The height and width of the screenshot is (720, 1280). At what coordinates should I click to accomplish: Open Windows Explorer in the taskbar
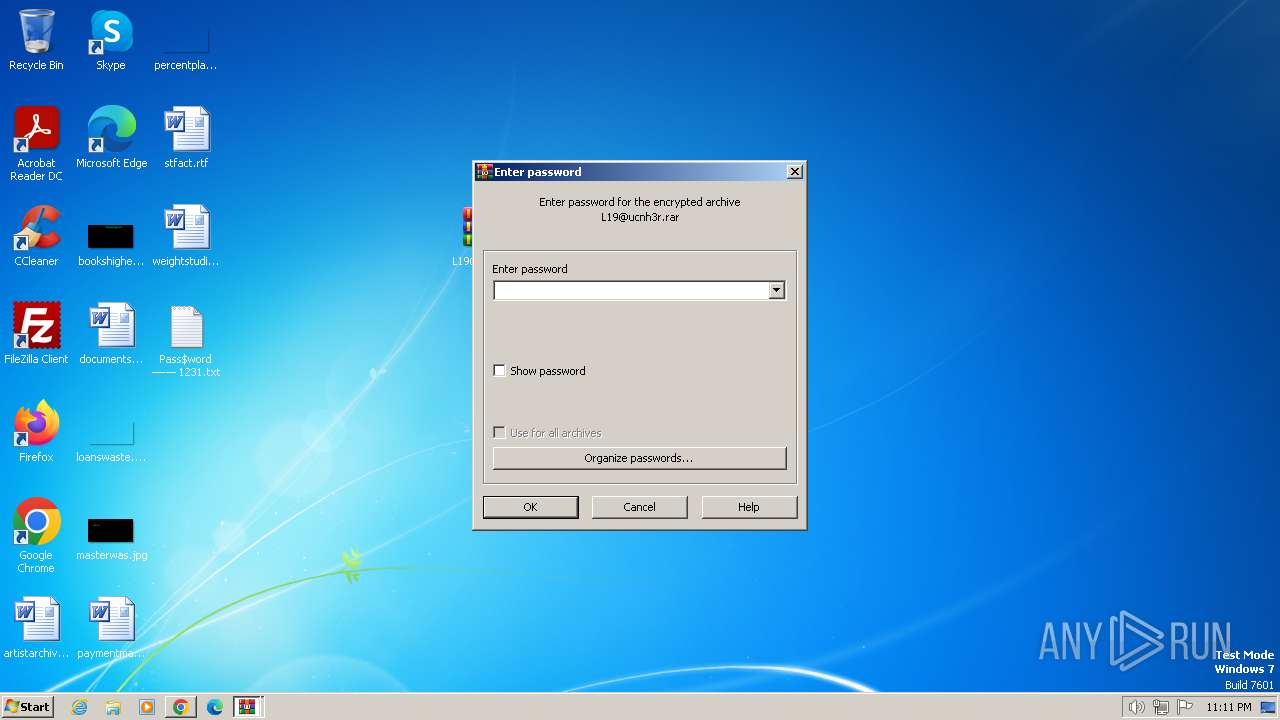[x=113, y=707]
